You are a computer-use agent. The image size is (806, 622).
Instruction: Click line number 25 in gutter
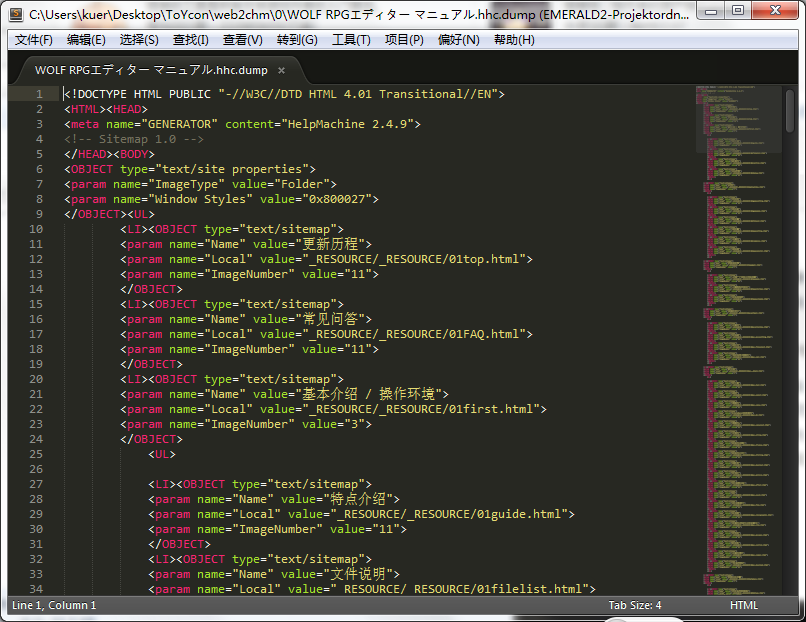[36, 454]
